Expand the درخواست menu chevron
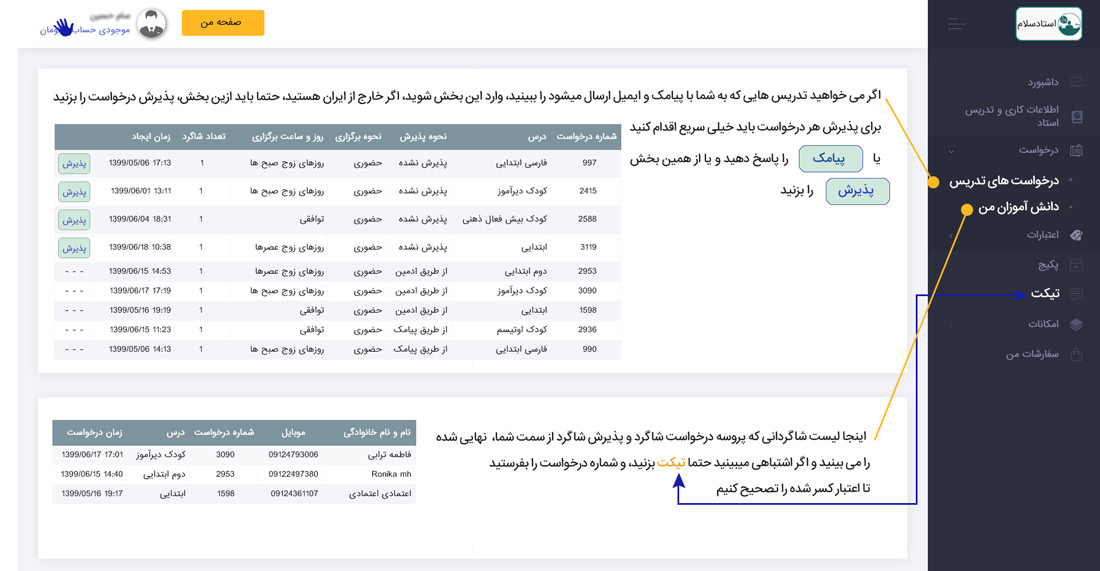 (x=951, y=151)
